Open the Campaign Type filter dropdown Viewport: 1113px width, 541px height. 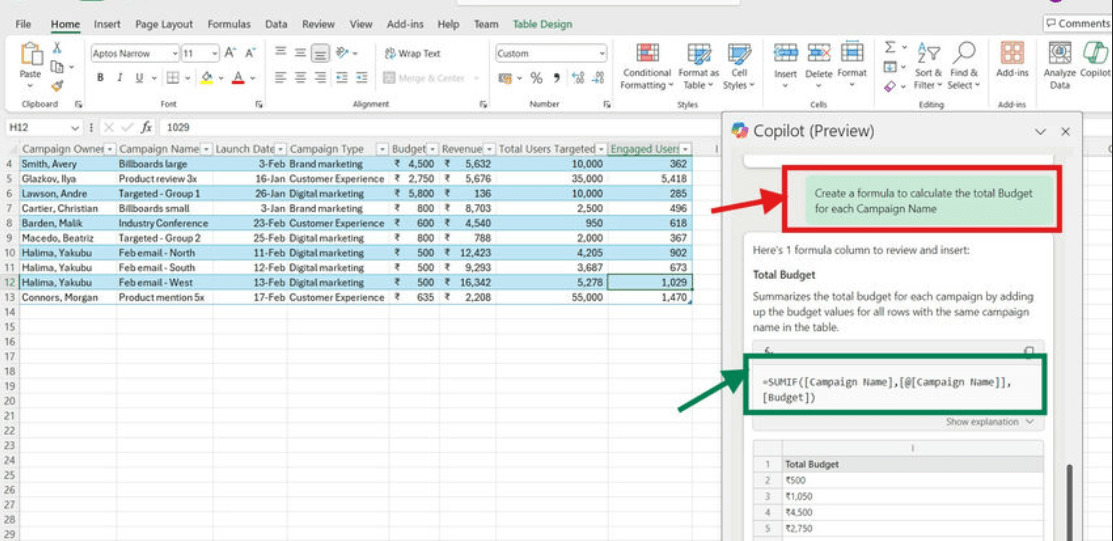(x=381, y=149)
